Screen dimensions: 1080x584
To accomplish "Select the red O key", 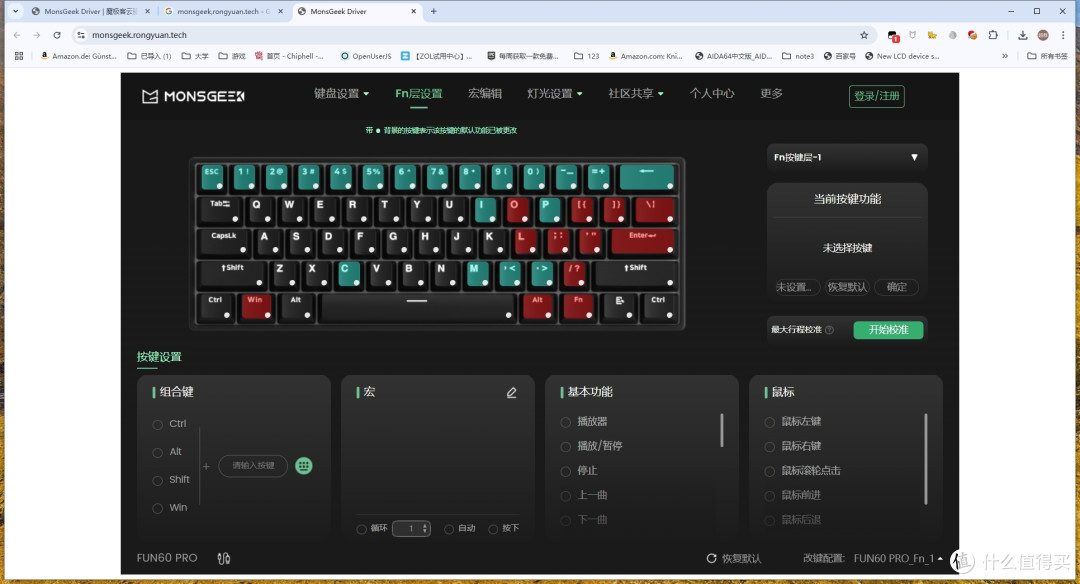I will pos(517,209).
